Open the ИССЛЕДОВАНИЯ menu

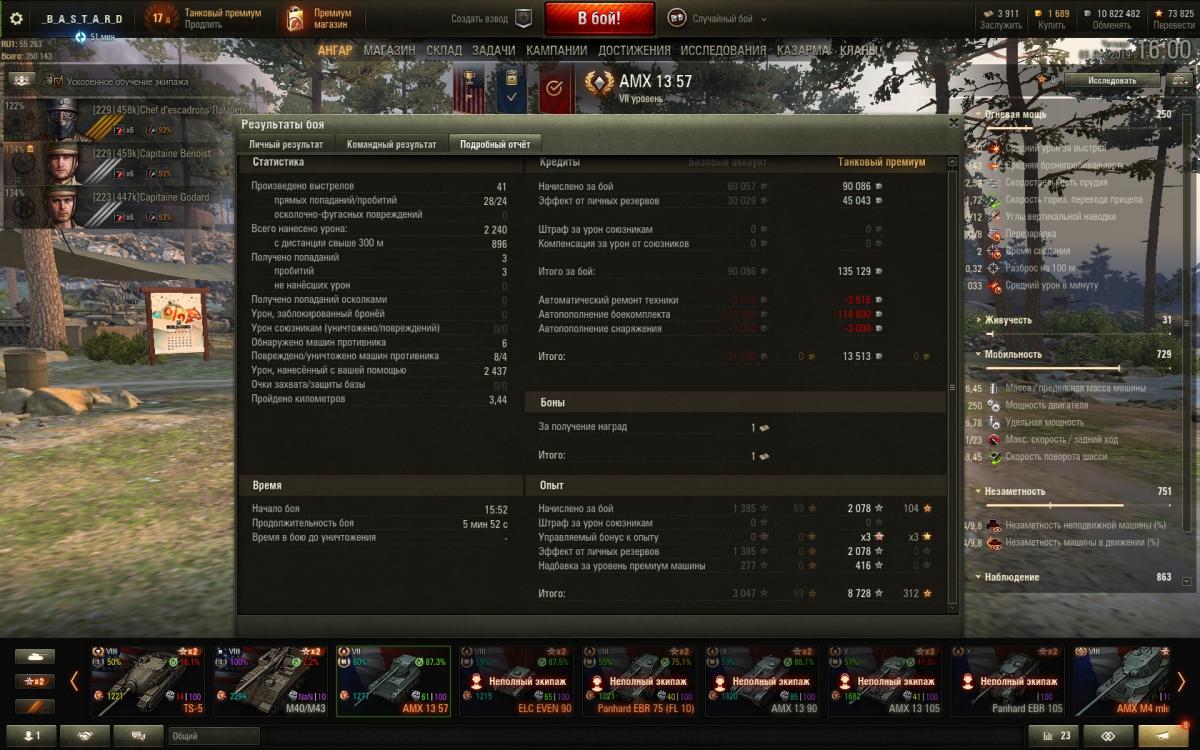point(723,50)
